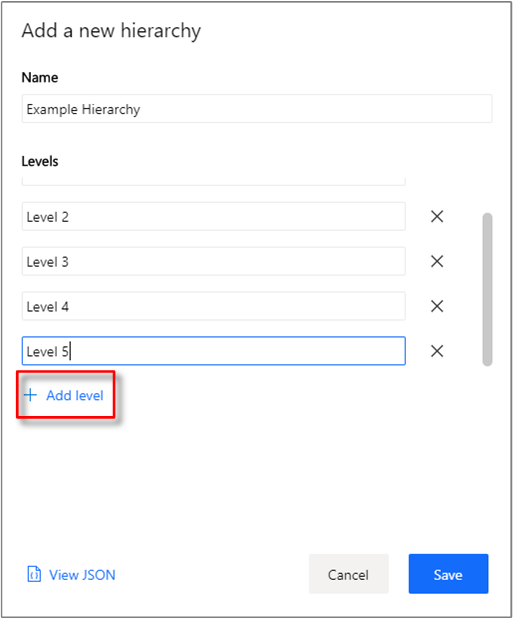Delete Level 3 using the X icon
The image size is (513, 619).
[x=437, y=261]
